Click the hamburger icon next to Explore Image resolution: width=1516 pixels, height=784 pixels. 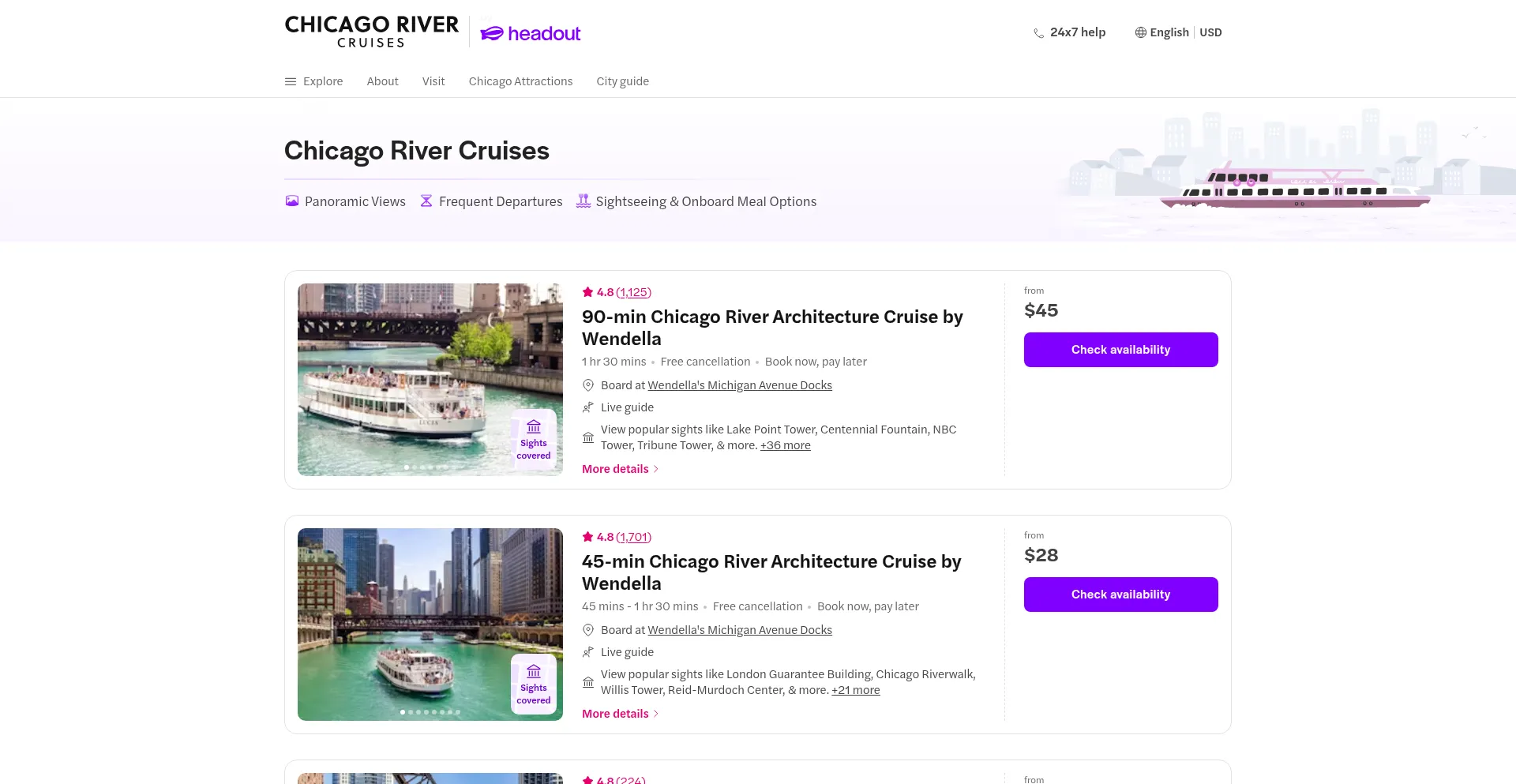291,81
